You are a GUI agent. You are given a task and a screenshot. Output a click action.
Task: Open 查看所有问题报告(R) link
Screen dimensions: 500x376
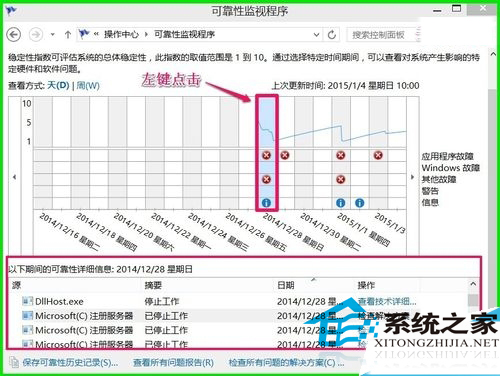pos(173,363)
